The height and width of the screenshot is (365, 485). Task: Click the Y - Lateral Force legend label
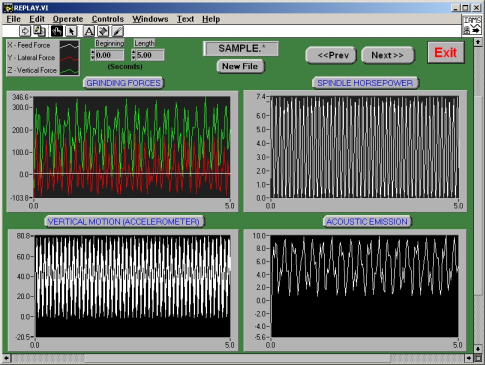pyautogui.click(x=31, y=58)
